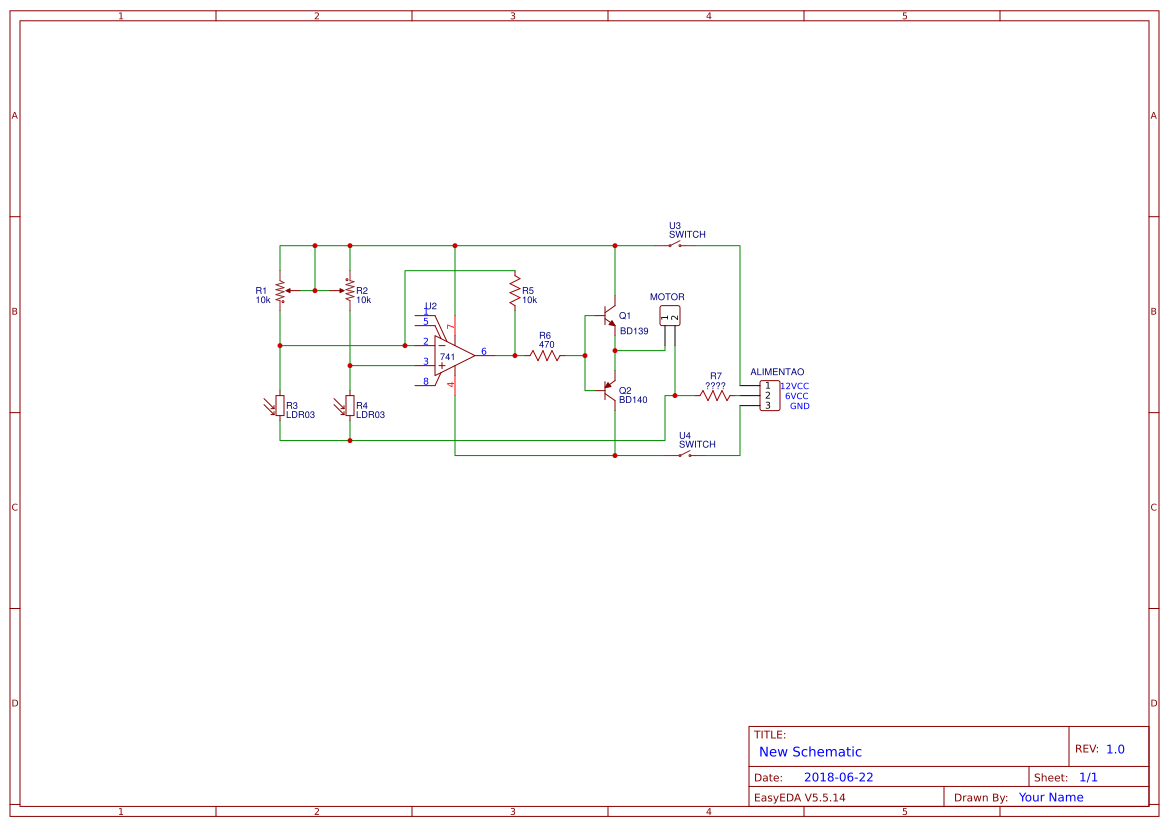Select the R6 resistor zigzag symbol

(x=546, y=356)
